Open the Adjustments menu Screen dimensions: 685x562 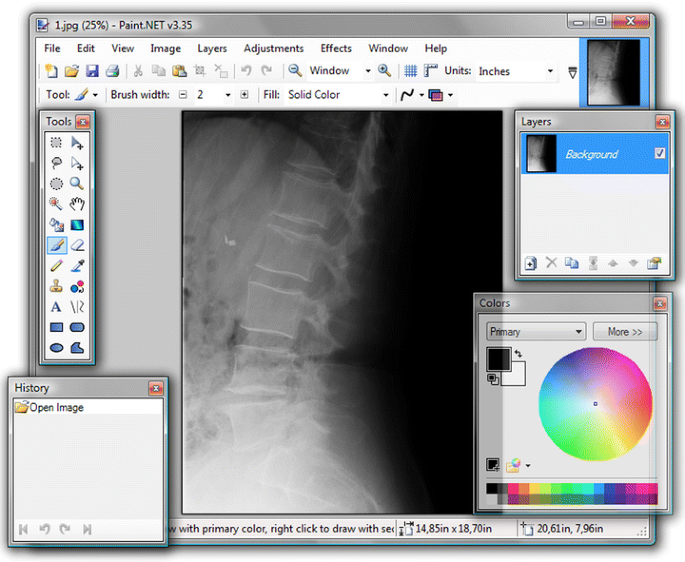(x=273, y=48)
